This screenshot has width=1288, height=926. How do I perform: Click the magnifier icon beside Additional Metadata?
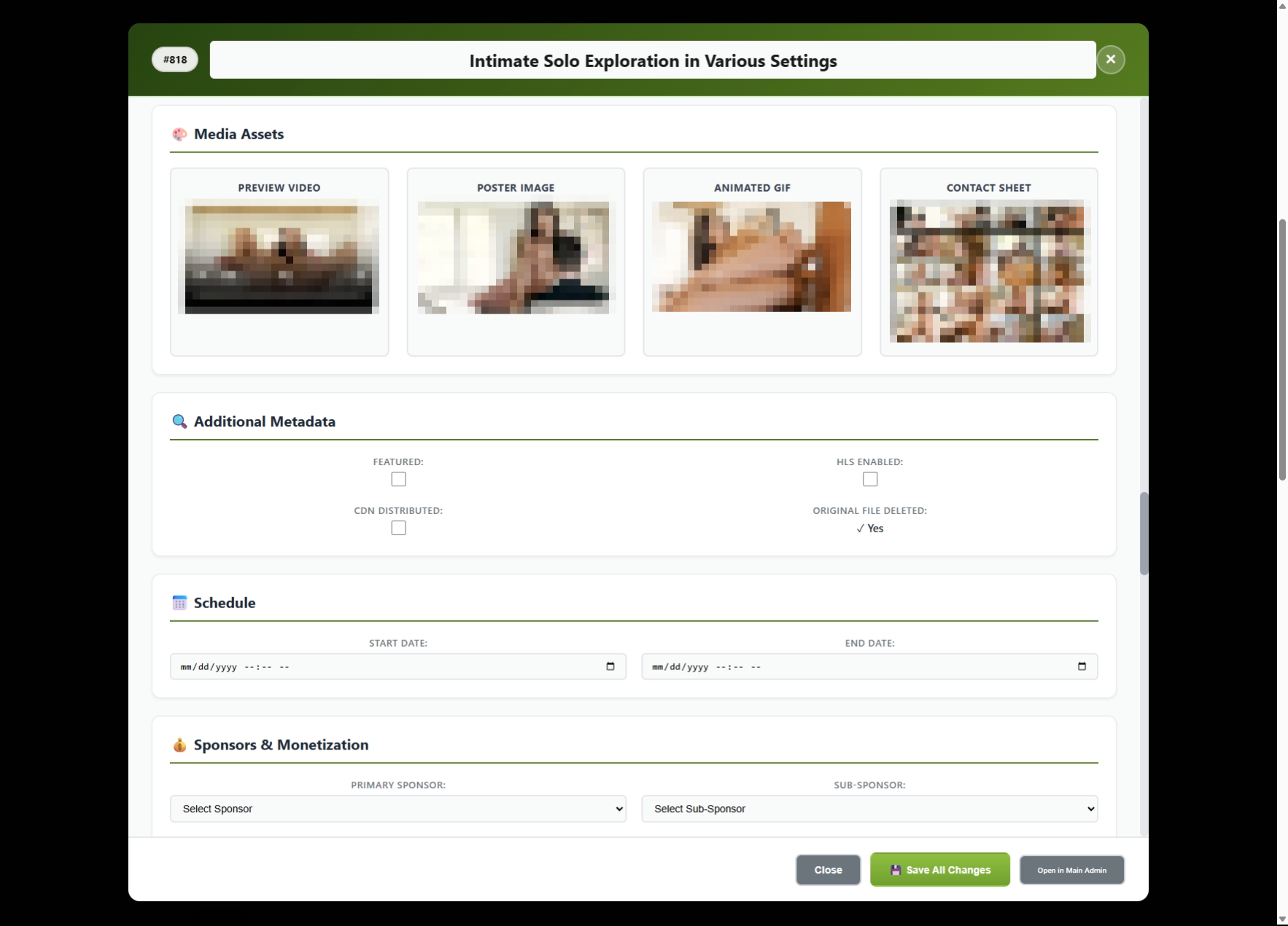[x=179, y=421]
